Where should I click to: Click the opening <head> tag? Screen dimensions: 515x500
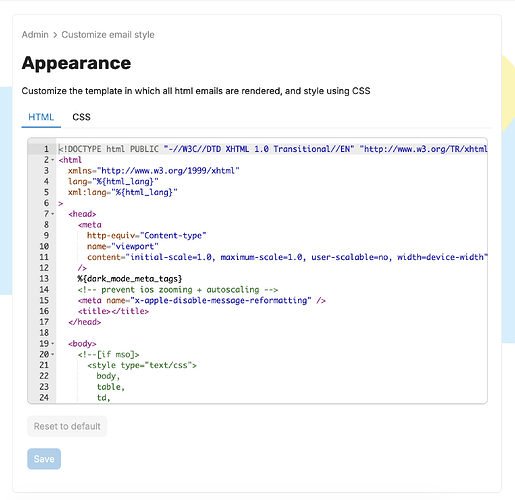click(82, 214)
